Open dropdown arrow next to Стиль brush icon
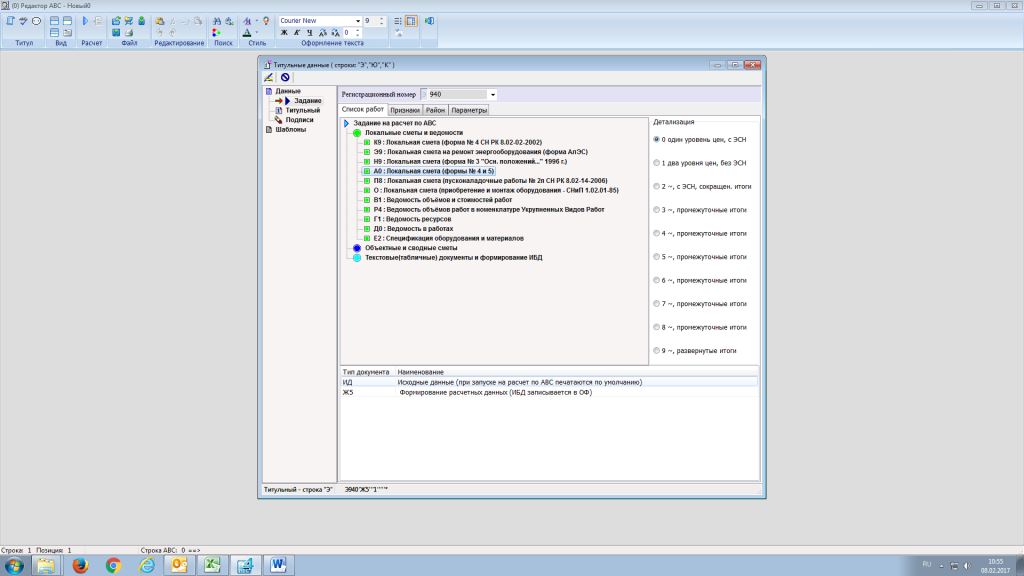The image size is (1024, 576). 257,21
